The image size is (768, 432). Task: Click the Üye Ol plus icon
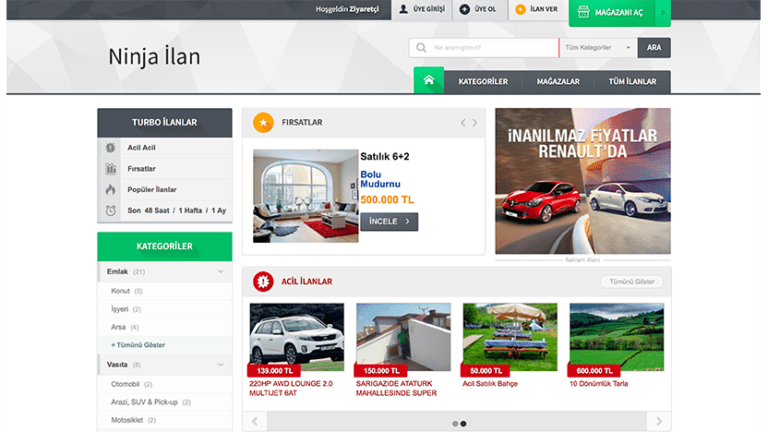pos(464,9)
